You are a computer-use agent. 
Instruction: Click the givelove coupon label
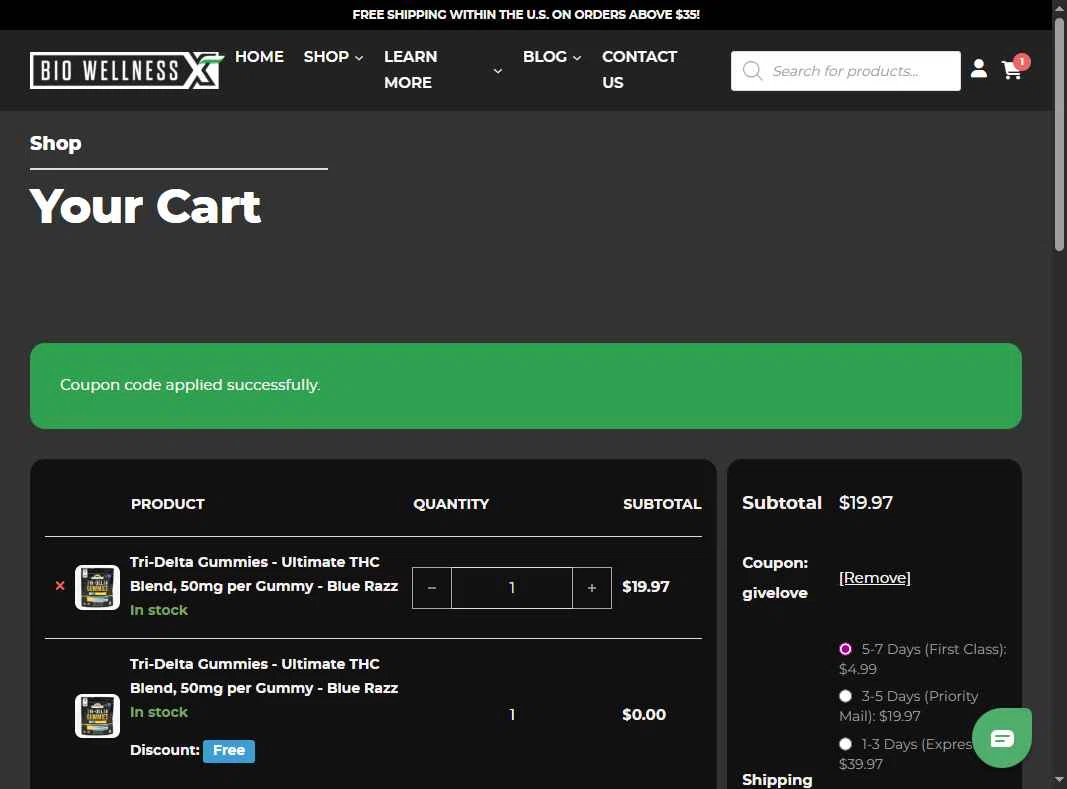coord(774,592)
